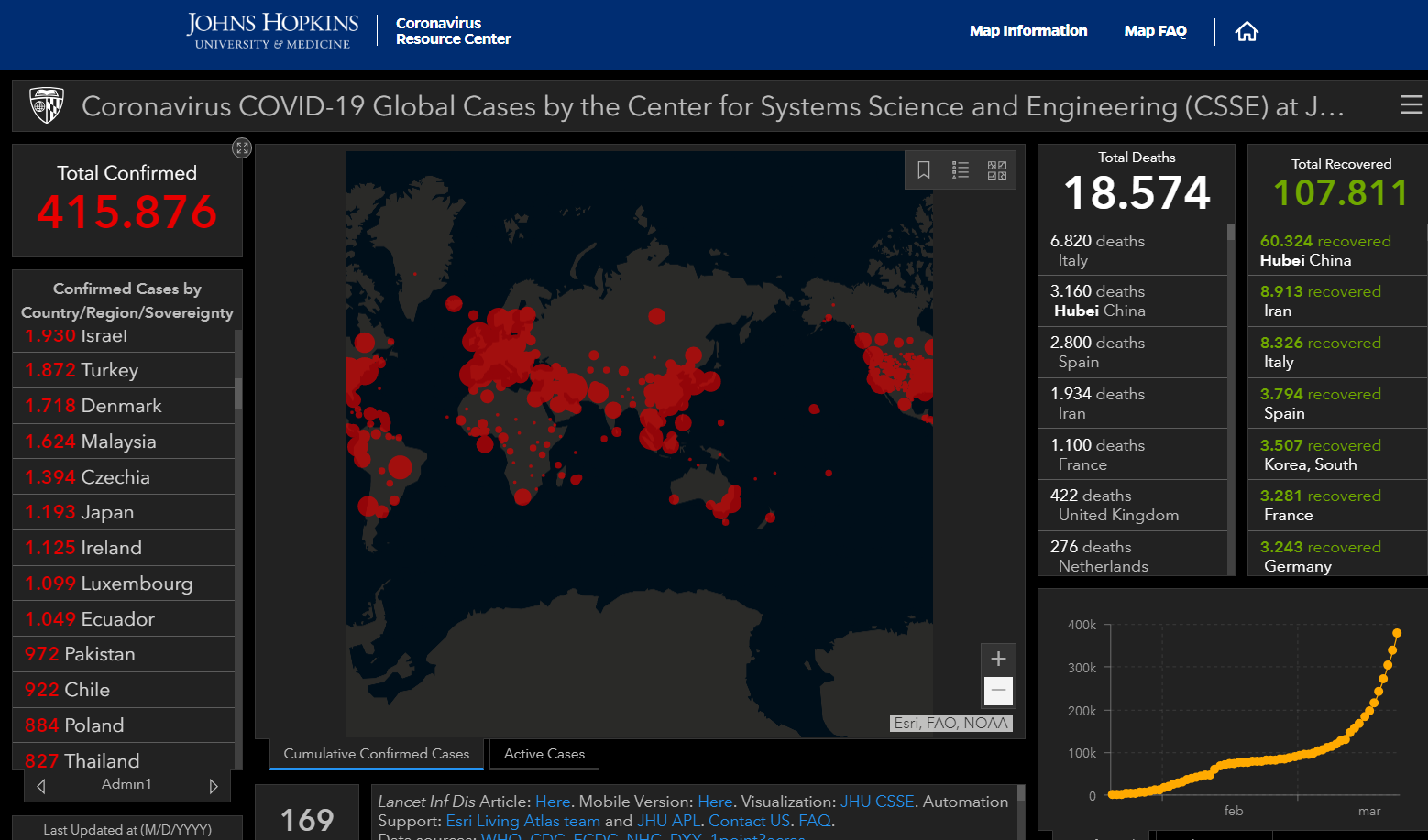This screenshot has width=1428, height=840.
Task: Open the Mobile Version 'Here' link
Action: pyautogui.click(x=715, y=802)
